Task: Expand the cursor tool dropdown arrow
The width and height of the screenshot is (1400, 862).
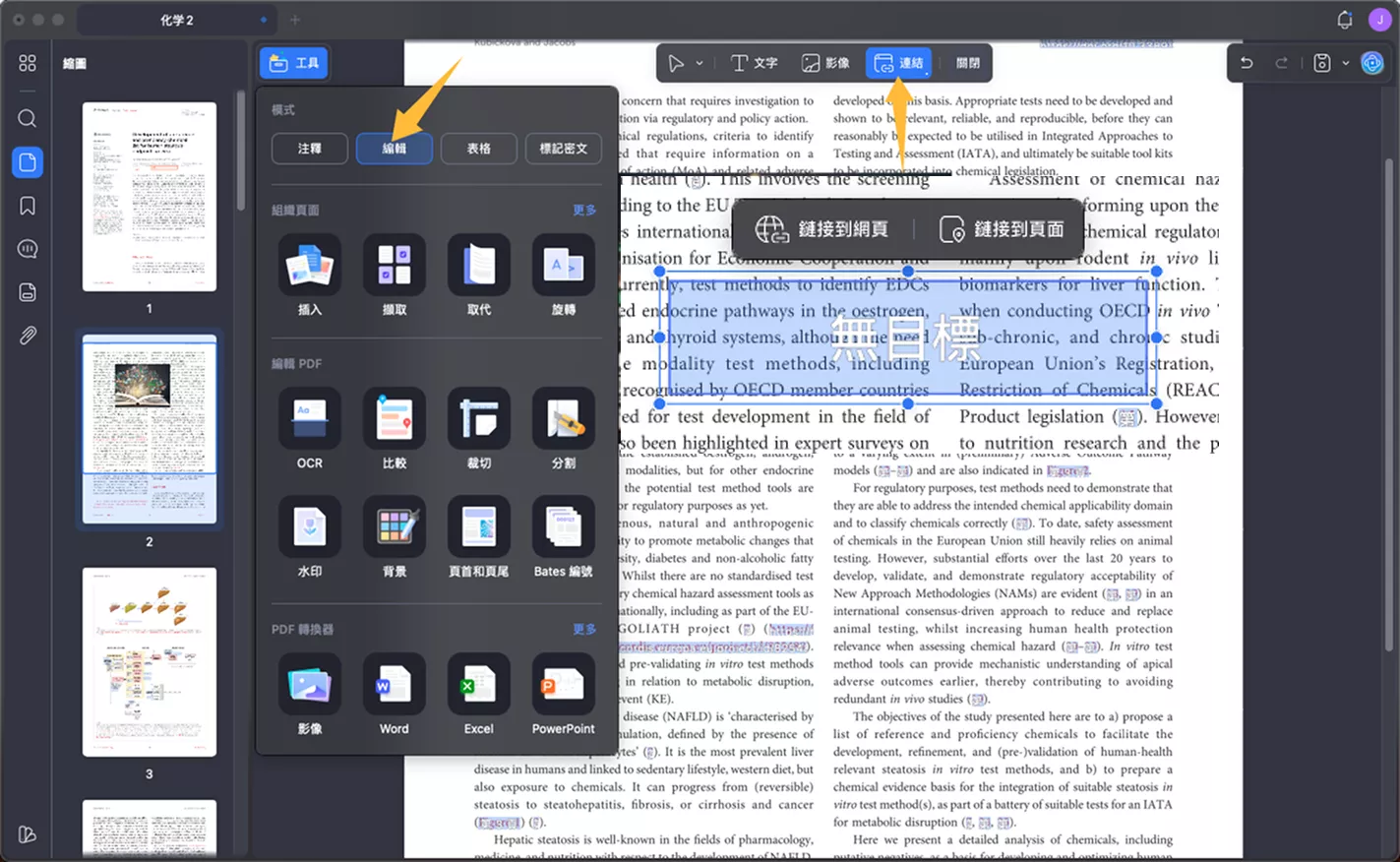Action: click(700, 63)
